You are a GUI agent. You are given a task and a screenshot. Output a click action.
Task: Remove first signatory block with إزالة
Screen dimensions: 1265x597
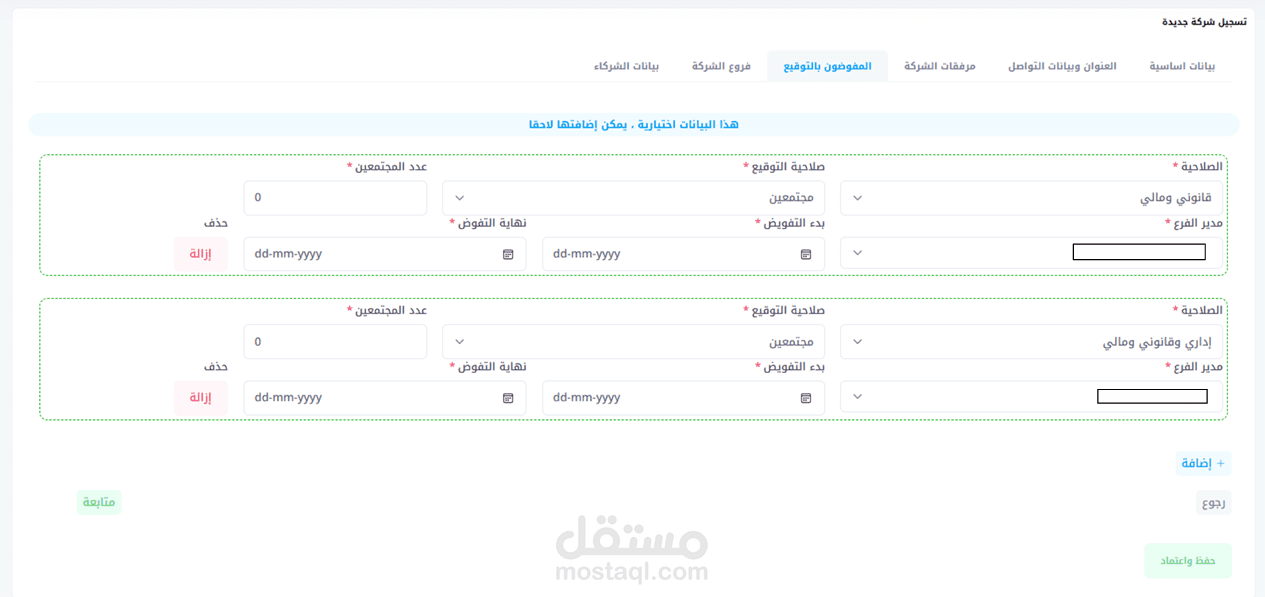click(x=201, y=254)
